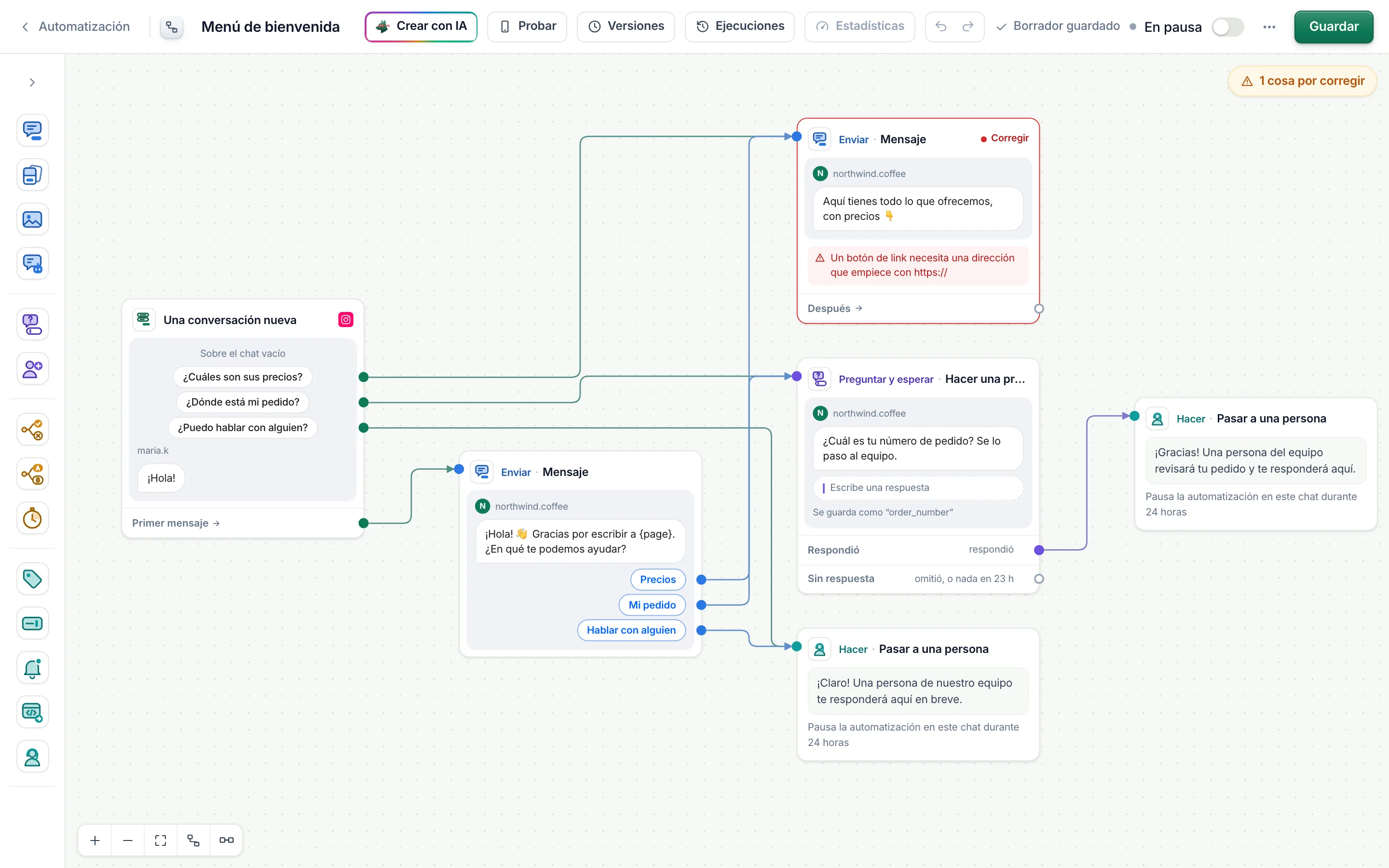The height and width of the screenshot is (868, 1389).
Task: Select the AI message block icon in sidebar
Action: [32, 263]
